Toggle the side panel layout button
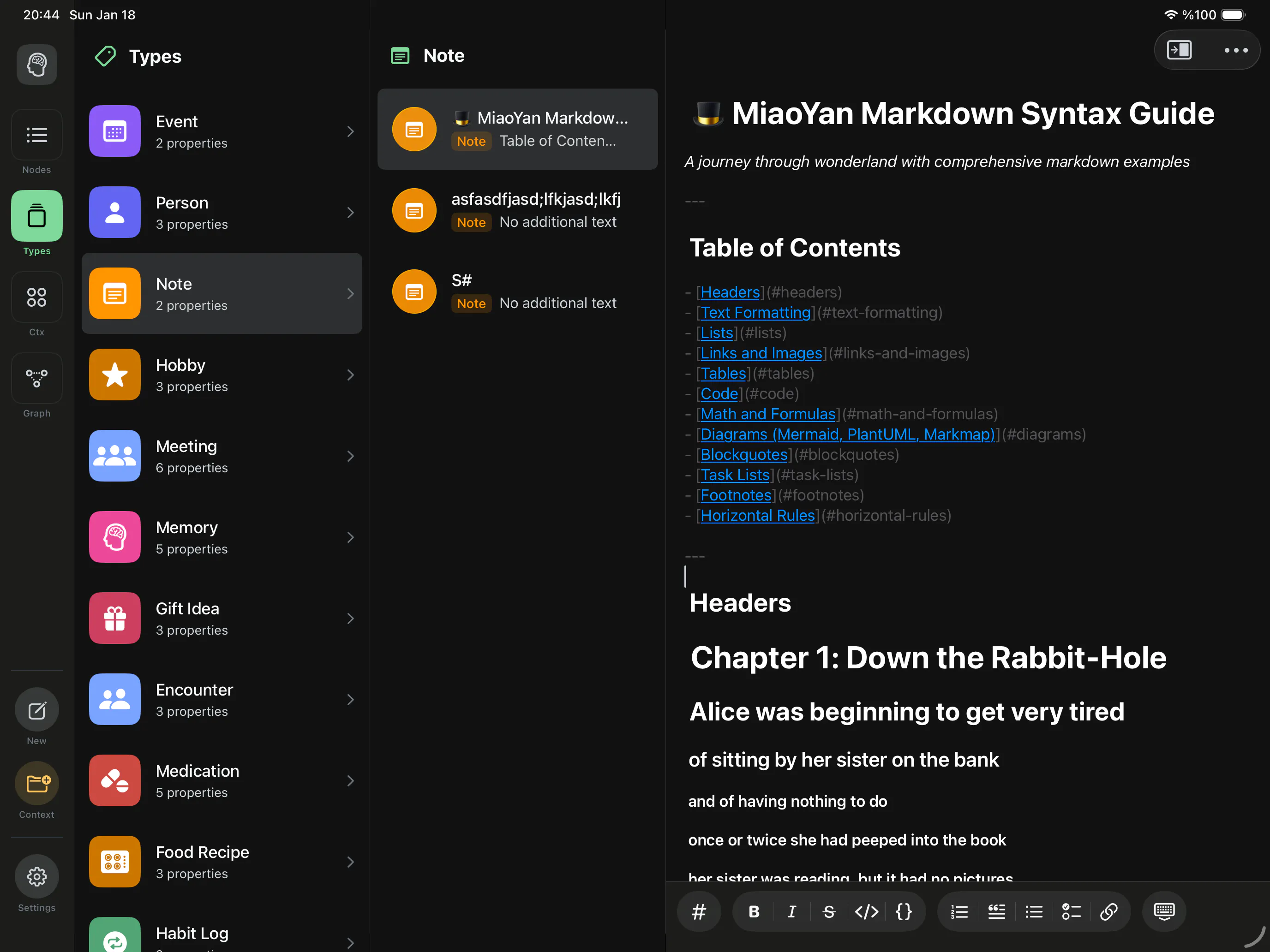 tap(1179, 50)
